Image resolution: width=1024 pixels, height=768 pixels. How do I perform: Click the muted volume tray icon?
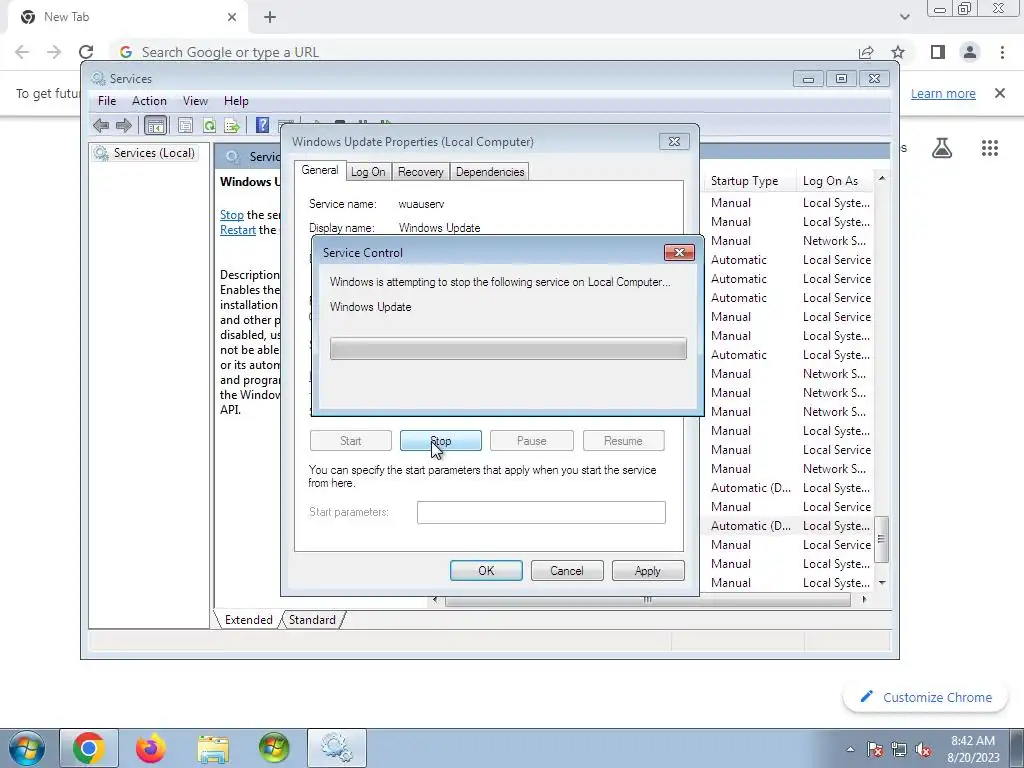923,750
